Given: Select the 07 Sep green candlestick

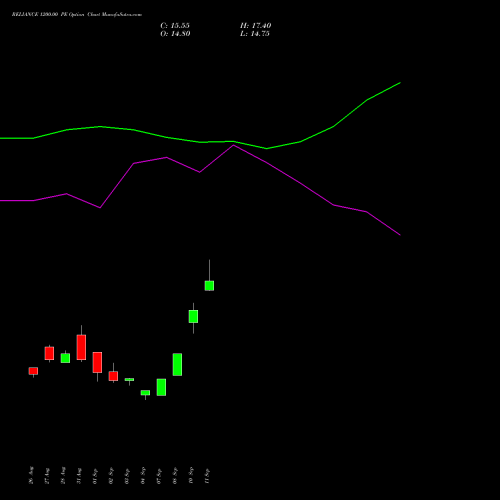Looking at the screenshot, I should [x=161, y=387].
